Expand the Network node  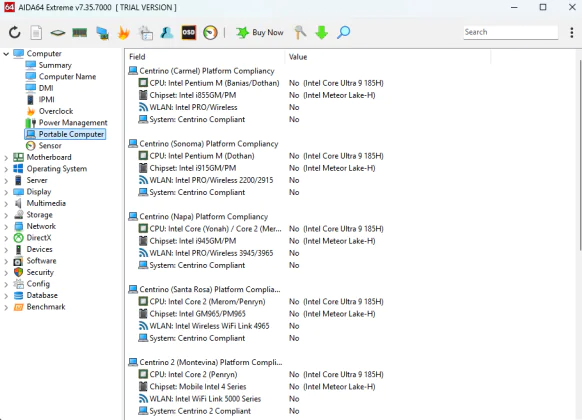(6, 227)
